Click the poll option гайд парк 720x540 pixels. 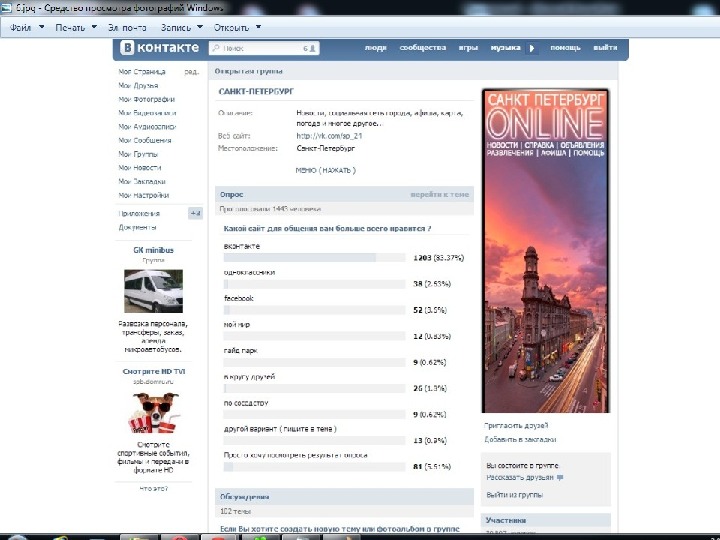click(241, 351)
